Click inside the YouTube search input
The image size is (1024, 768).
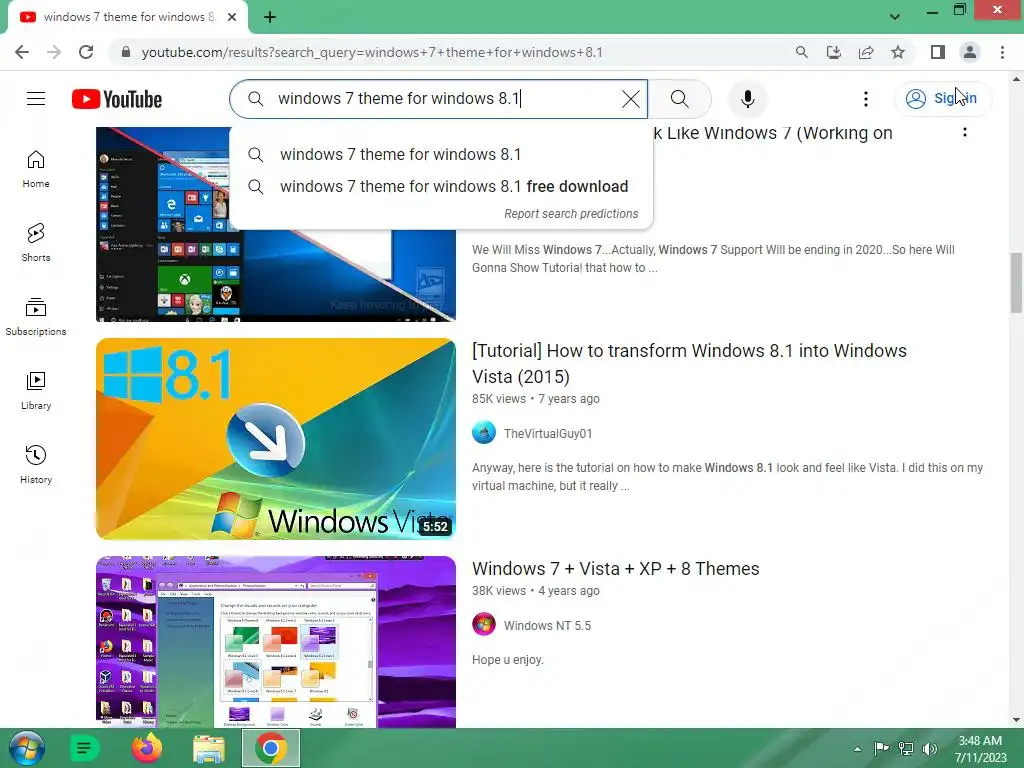[438, 99]
